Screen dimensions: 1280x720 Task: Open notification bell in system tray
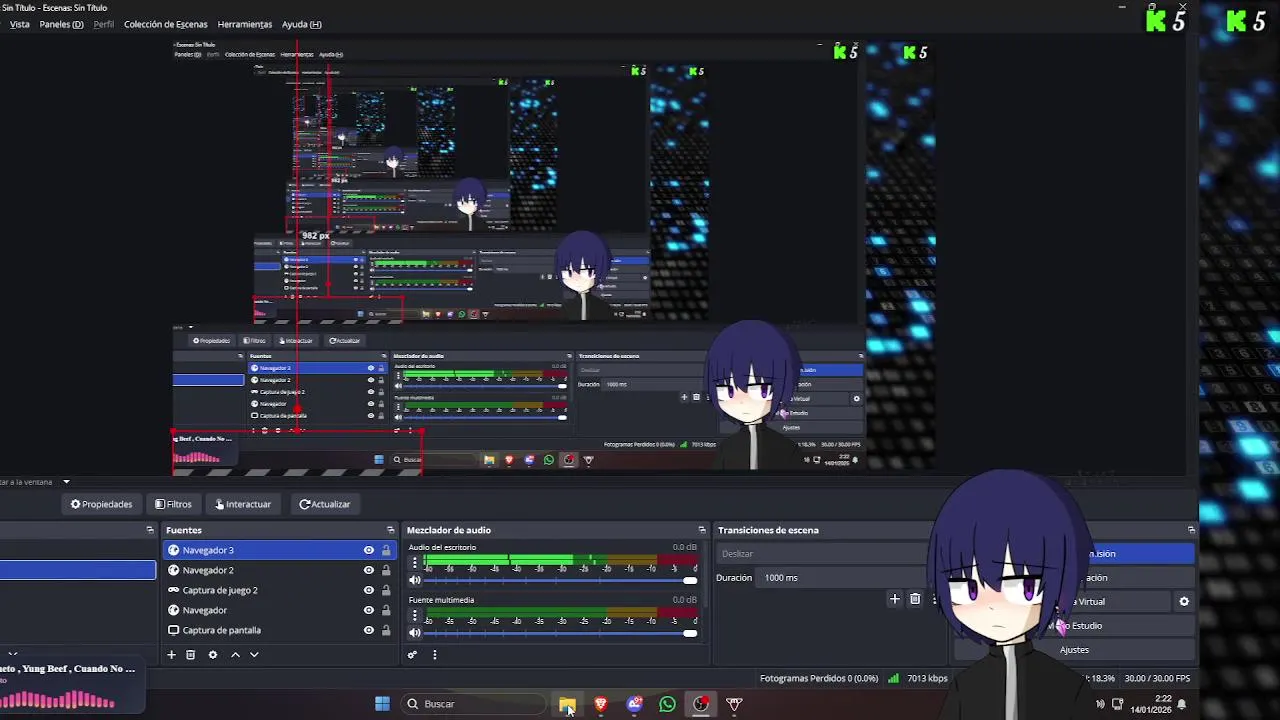coord(1182,704)
